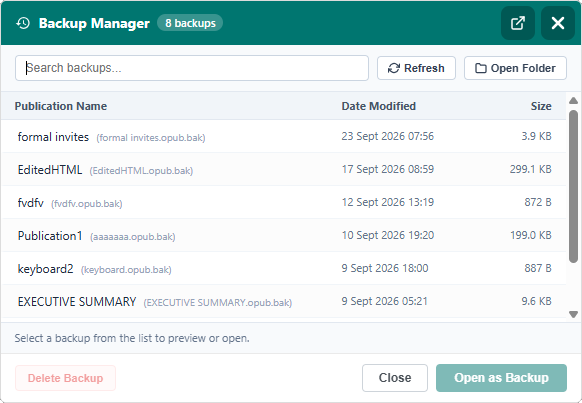Screen dimensions: 582x403
Task: Click the vertical scrollbar thumb
Action: [573, 186]
